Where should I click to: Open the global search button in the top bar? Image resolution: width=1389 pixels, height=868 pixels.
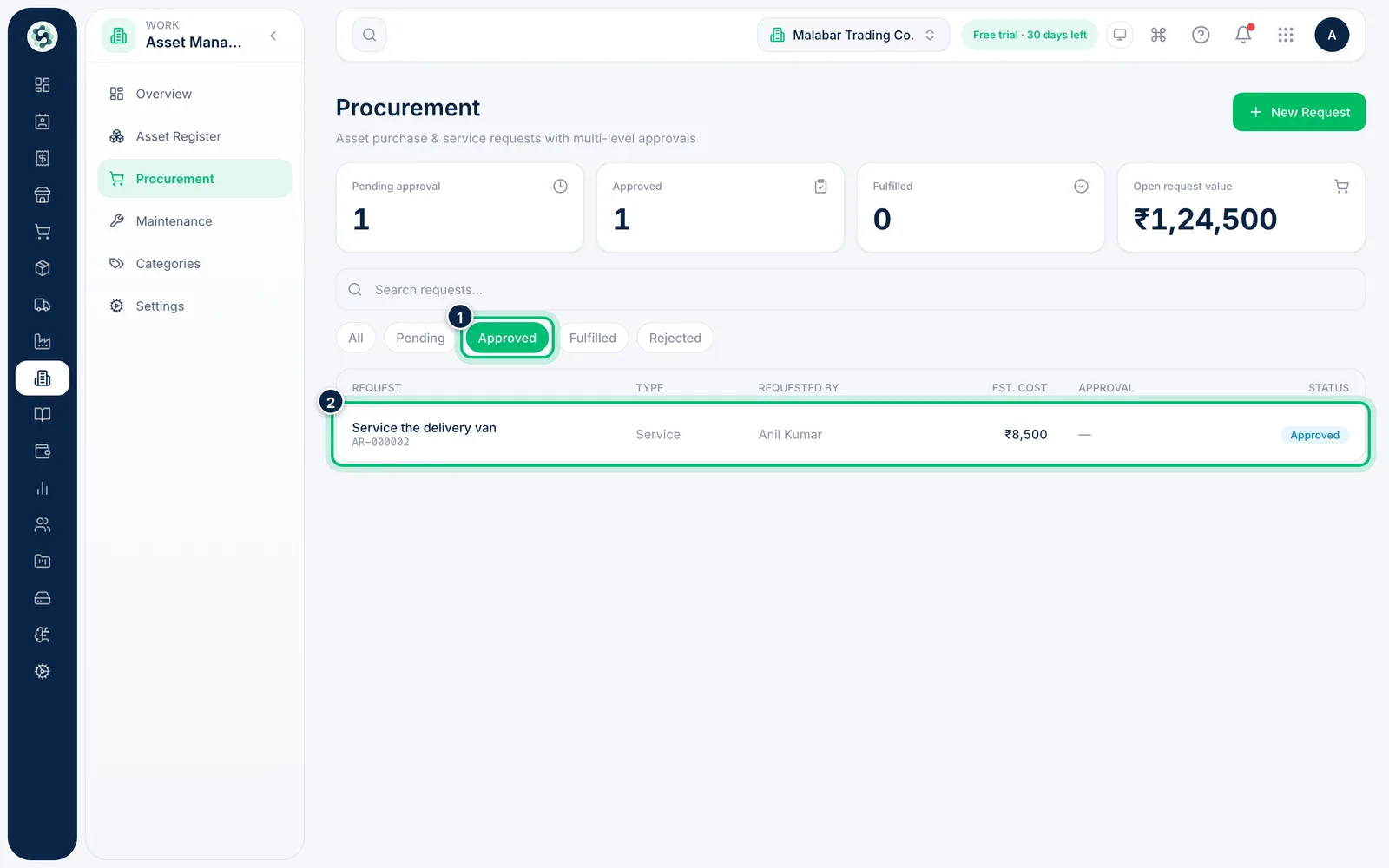pos(369,35)
